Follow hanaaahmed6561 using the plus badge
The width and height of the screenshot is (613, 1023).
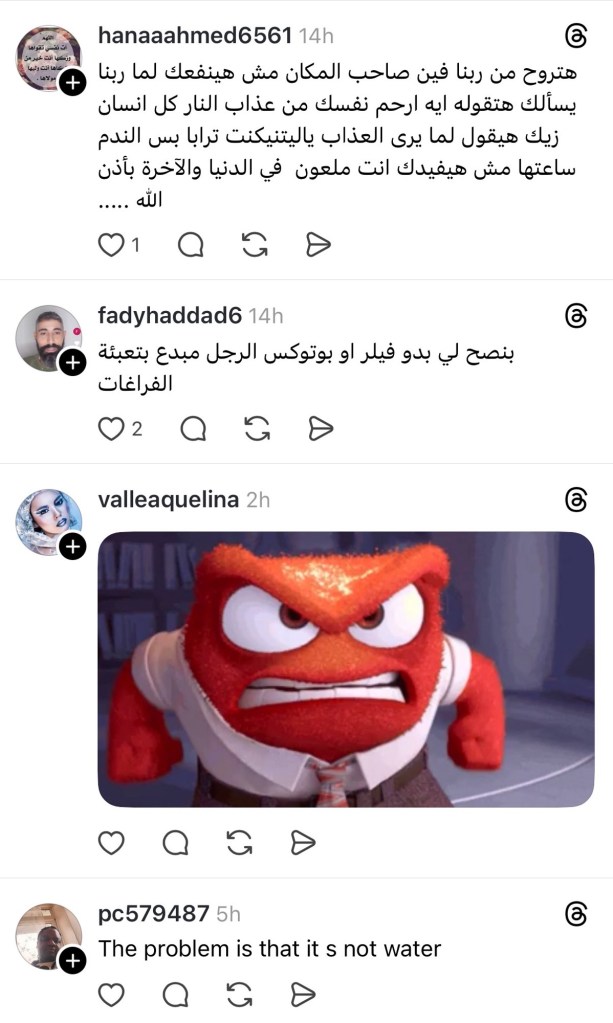click(72, 83)
